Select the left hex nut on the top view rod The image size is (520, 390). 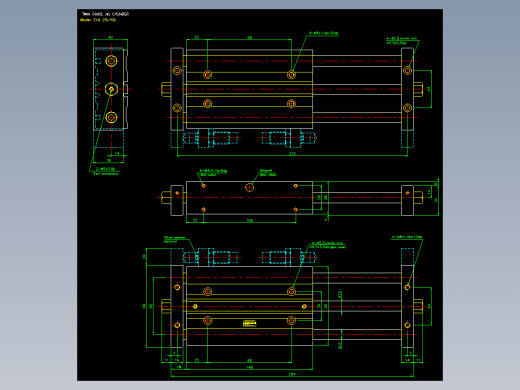coord(166,89)
